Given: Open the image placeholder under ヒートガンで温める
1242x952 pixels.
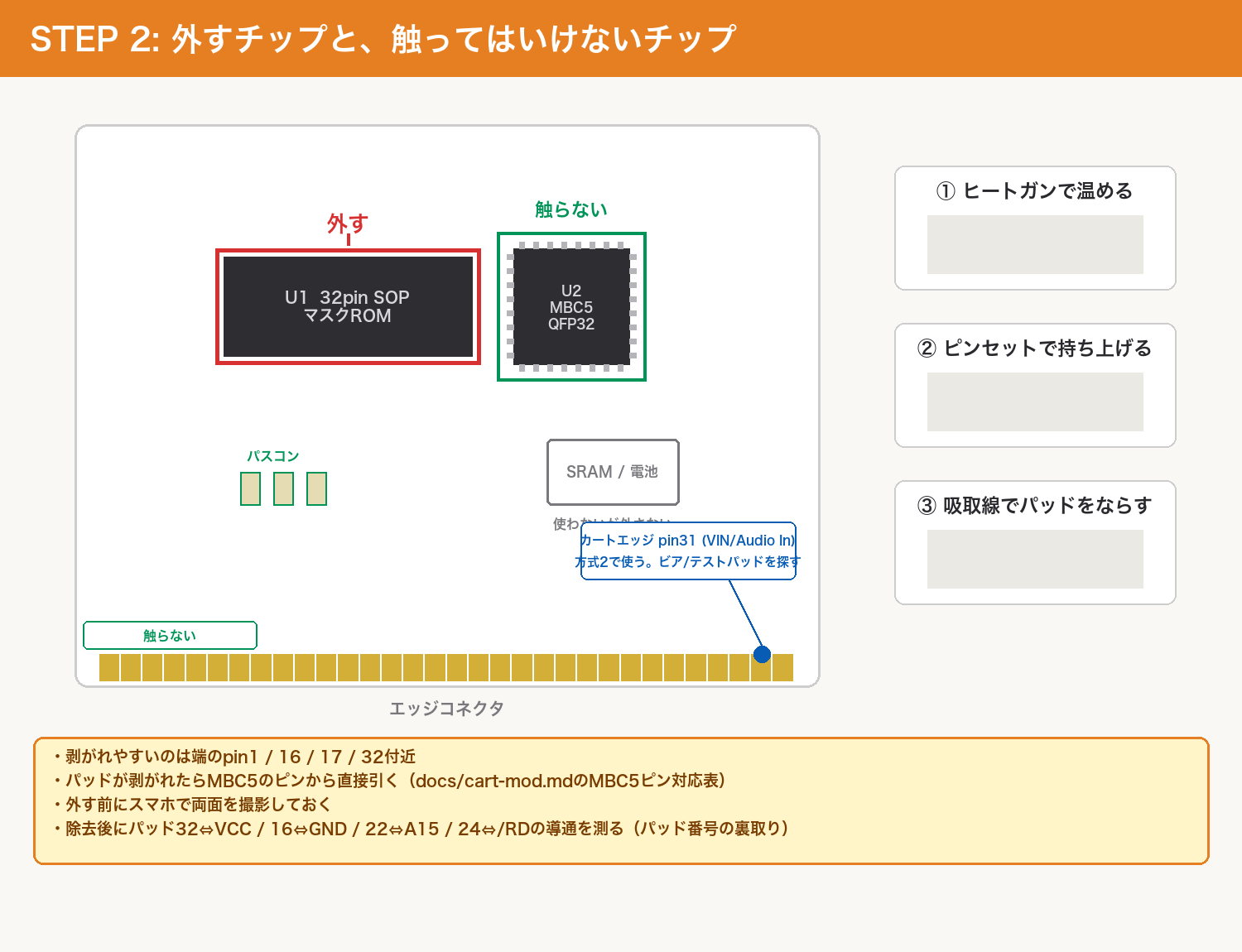Looking at the screenshot, I should [1035, 244].
